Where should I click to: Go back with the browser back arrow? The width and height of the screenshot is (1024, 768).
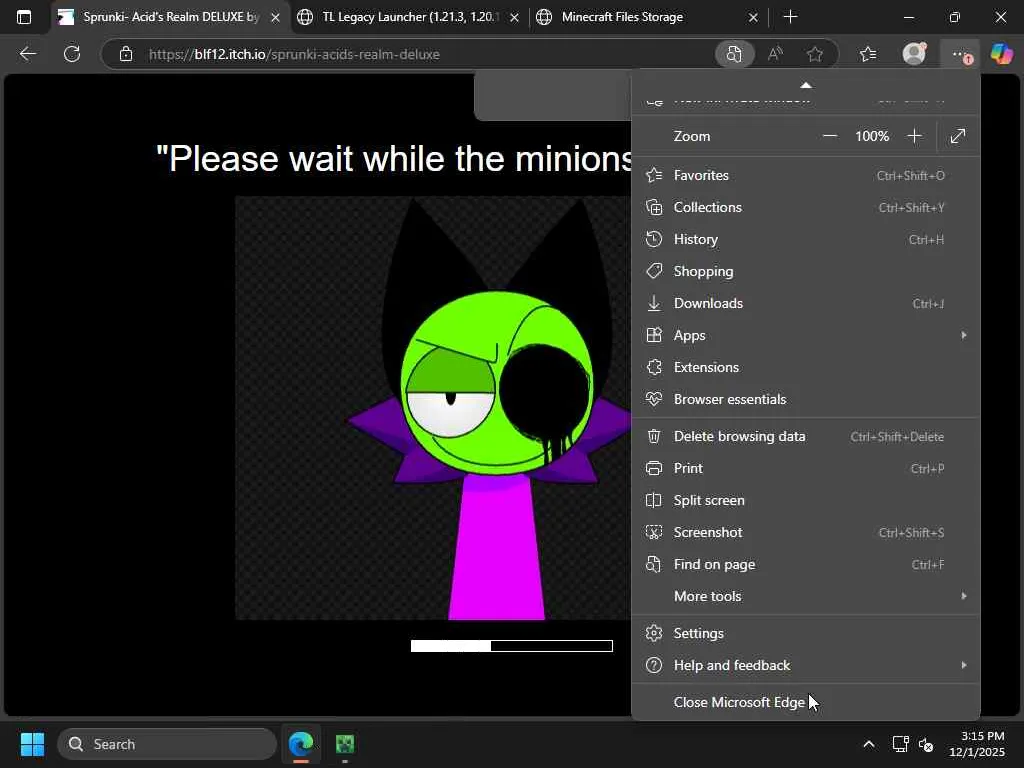(x=27, y=54)
